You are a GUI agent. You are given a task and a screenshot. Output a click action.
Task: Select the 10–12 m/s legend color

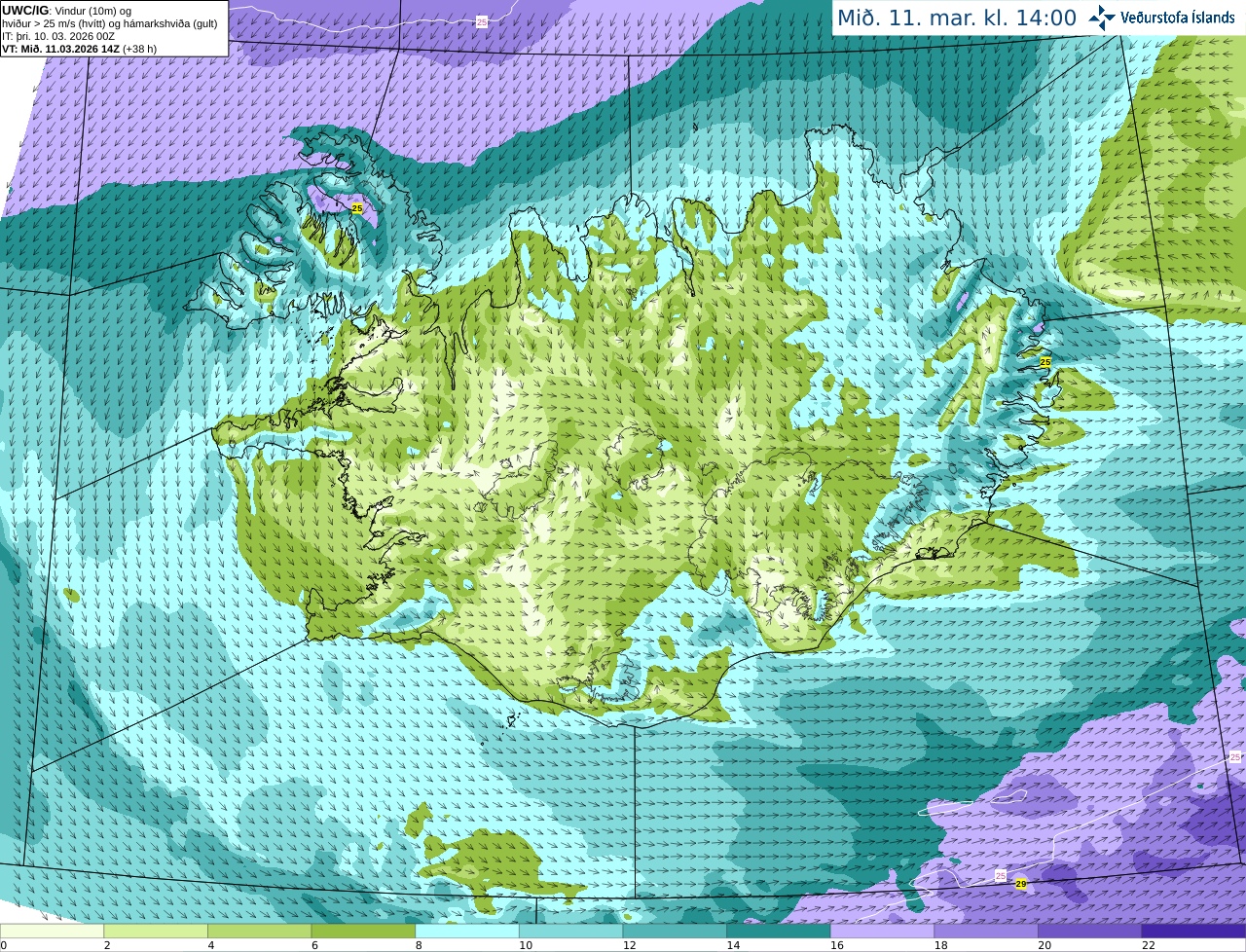coord(570,931)
